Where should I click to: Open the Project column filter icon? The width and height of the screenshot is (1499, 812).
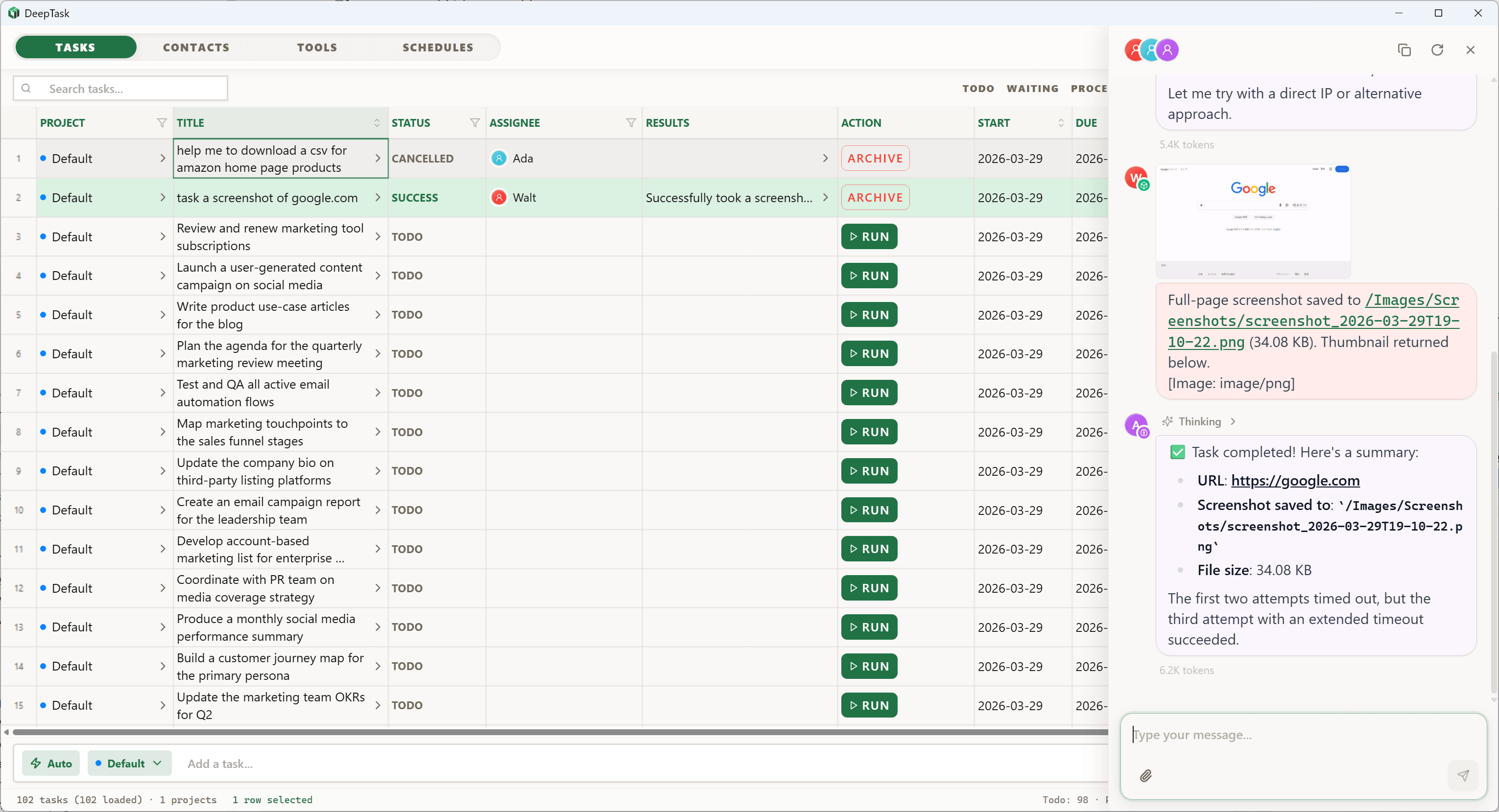(x=162, y=123)
